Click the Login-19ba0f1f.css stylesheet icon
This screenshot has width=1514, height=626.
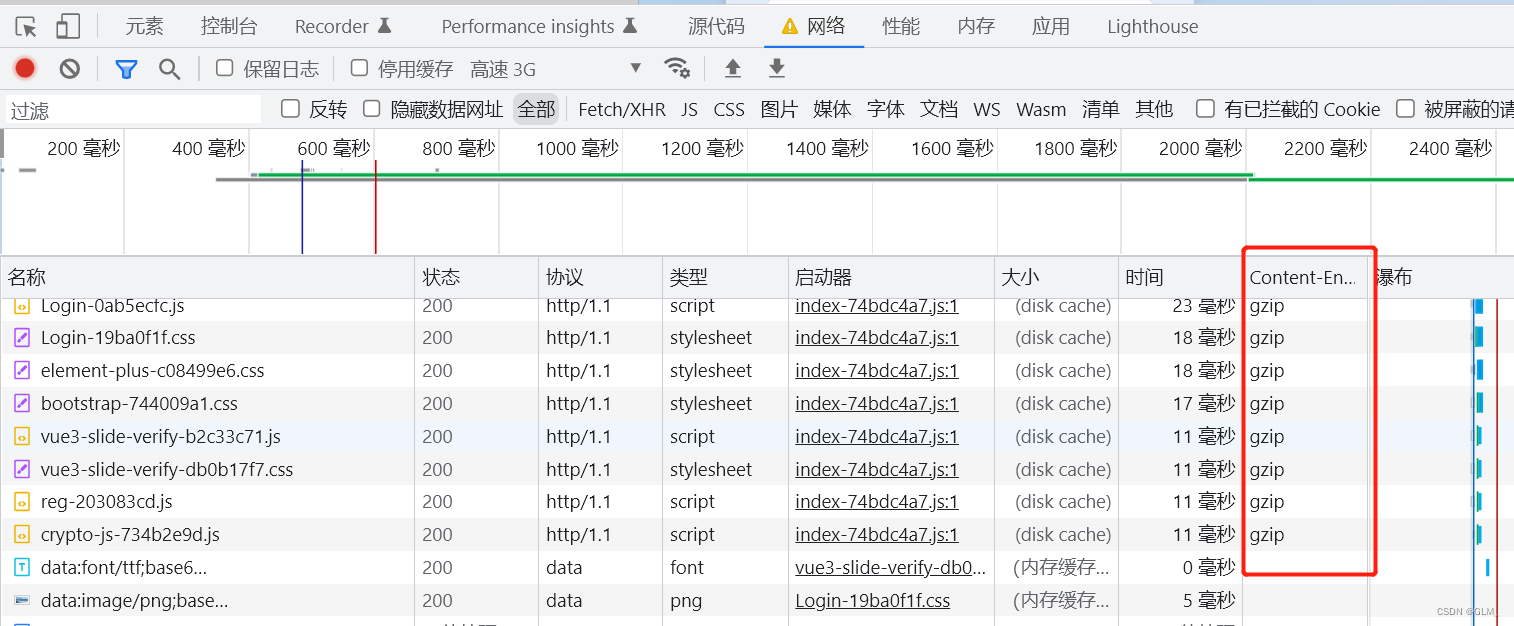click(22, 338)
